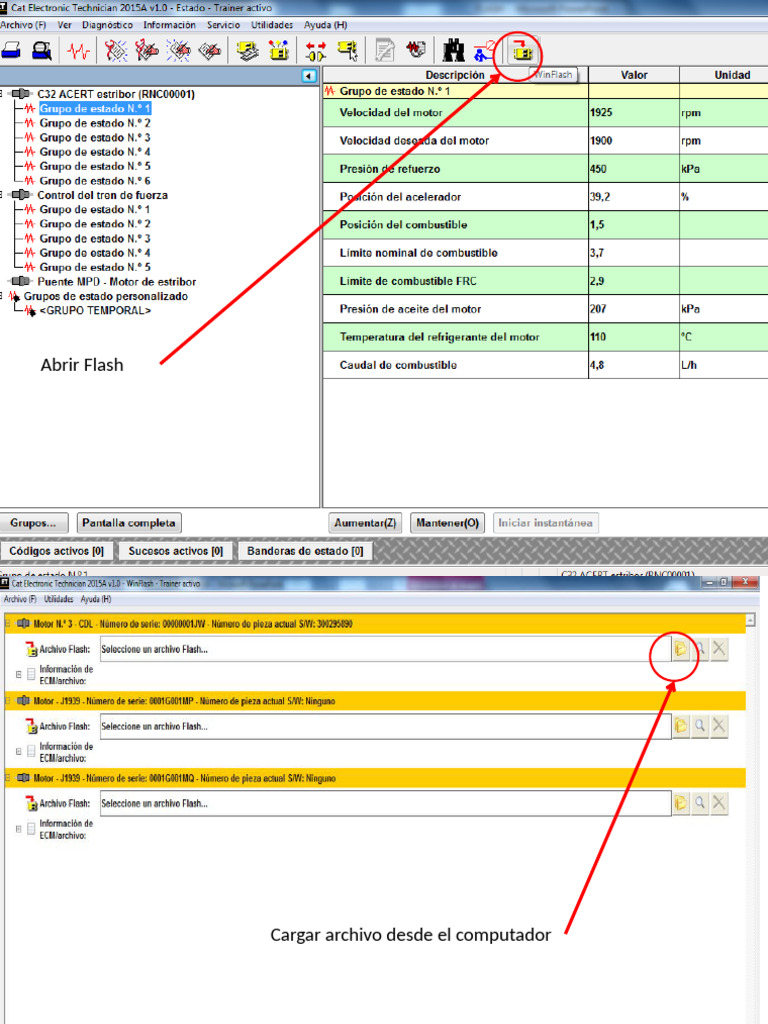Click the Presión de refuerzo row

[x=545, y=168]
